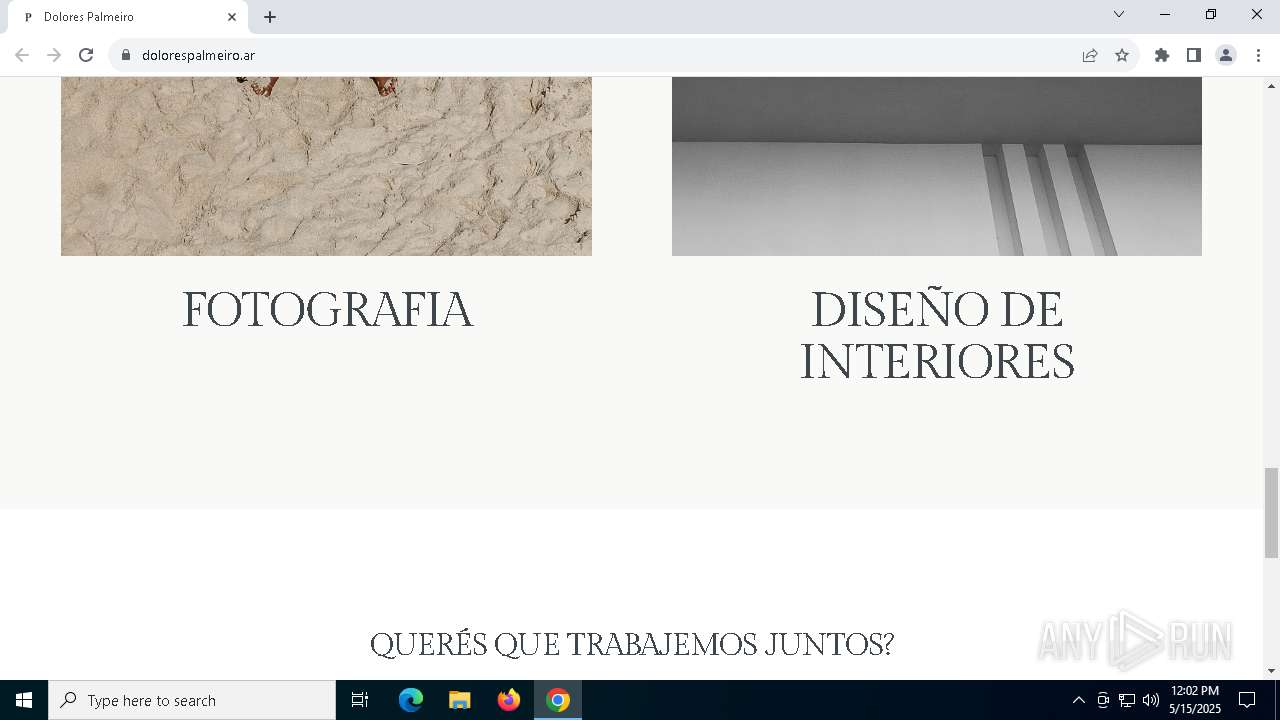The width and height of the screenshot is (1280, 720).
Task: Bookmark this page with the star icon
Action: (x=1122, y=55)
